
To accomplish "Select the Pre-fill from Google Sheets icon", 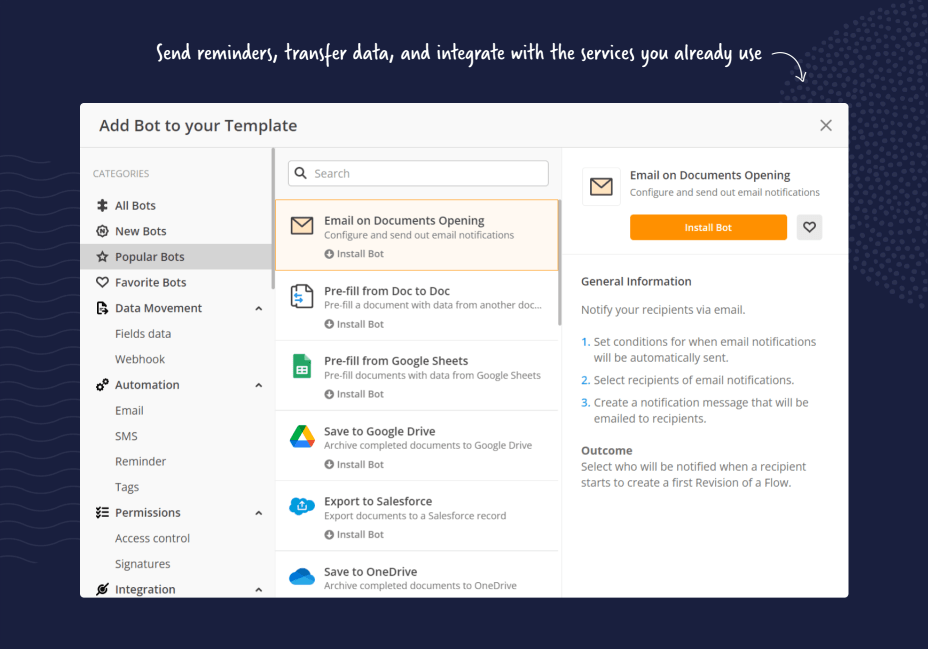I will (x=302, y=366).
